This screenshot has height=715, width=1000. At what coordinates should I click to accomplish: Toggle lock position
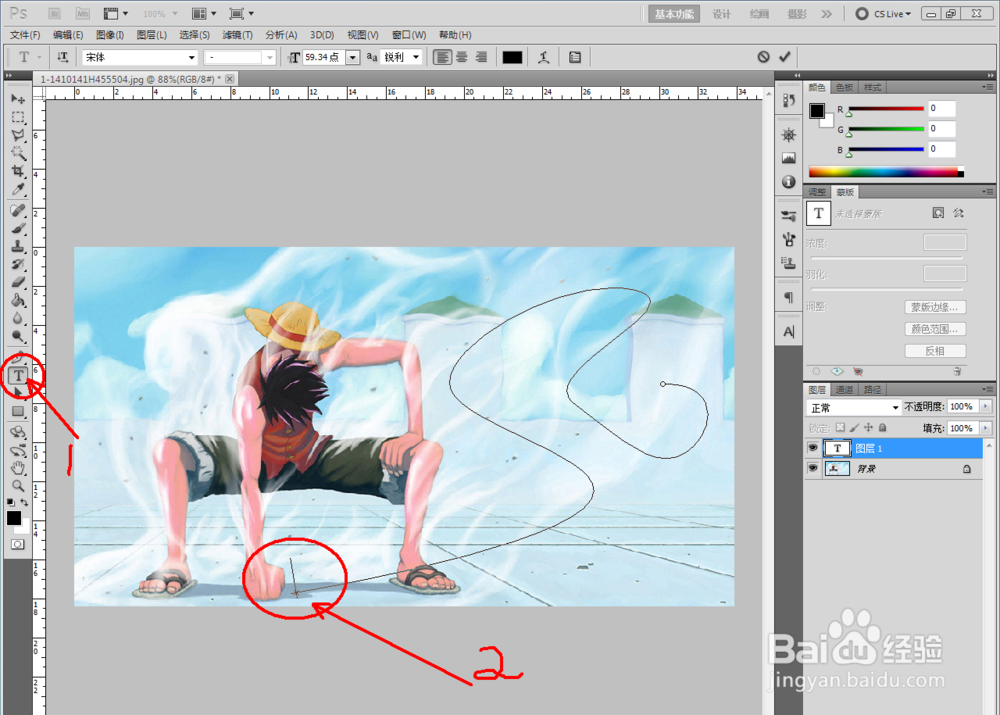click(x=868, y=428)
